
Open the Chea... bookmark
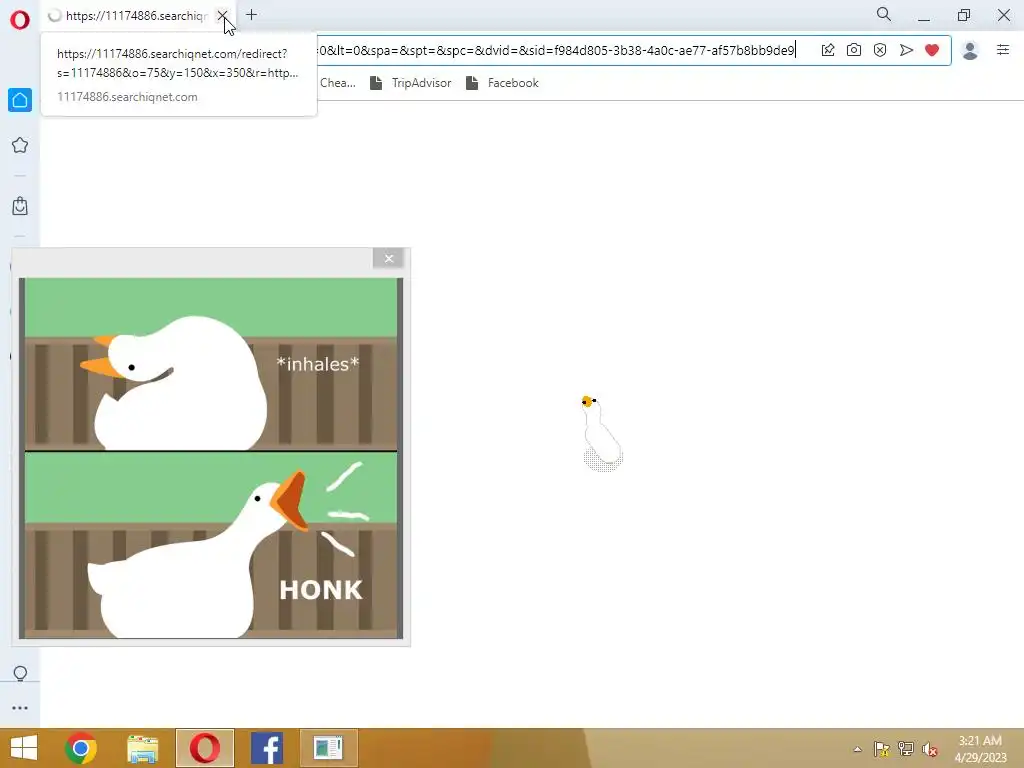(338, 83)
